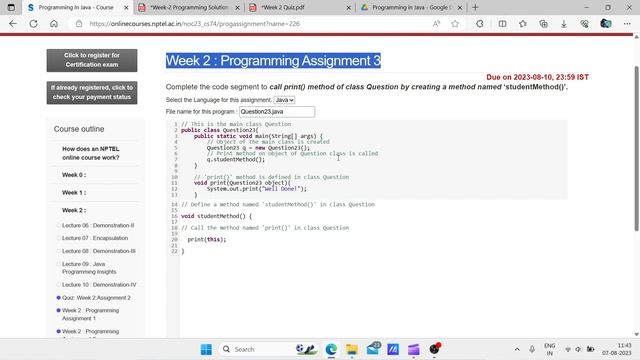Check your payment status button
Screen dimensions: 640x360
pos(92,92)
